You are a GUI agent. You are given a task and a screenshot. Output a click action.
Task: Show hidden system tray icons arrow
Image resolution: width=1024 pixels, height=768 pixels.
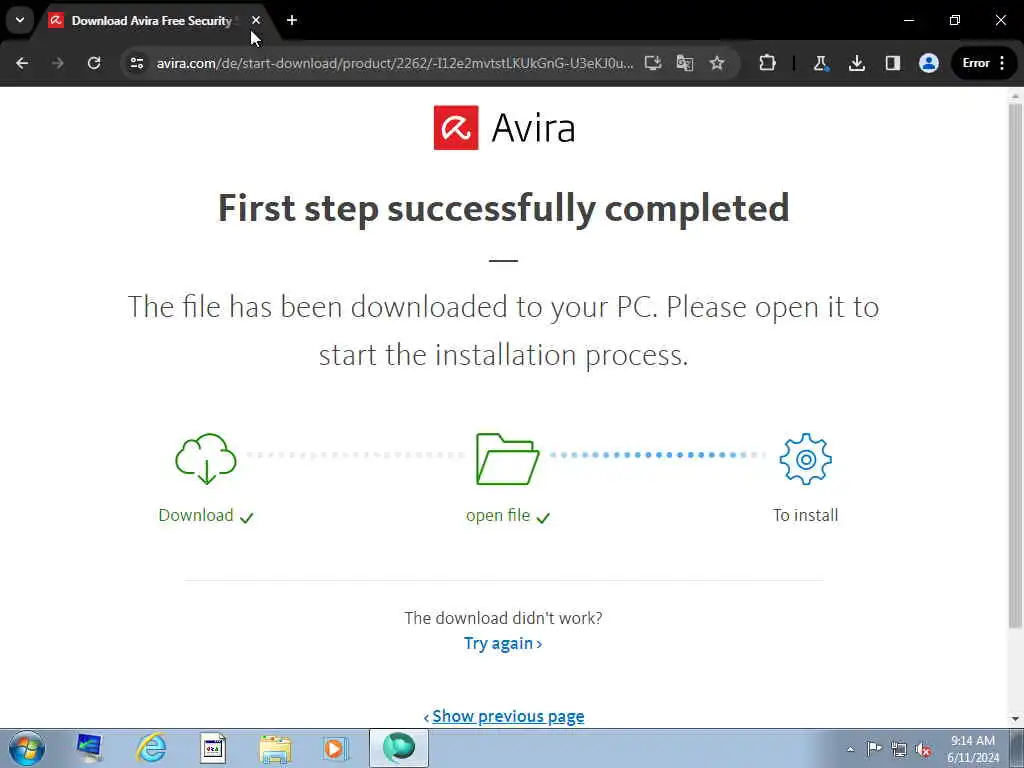[850, 749]
